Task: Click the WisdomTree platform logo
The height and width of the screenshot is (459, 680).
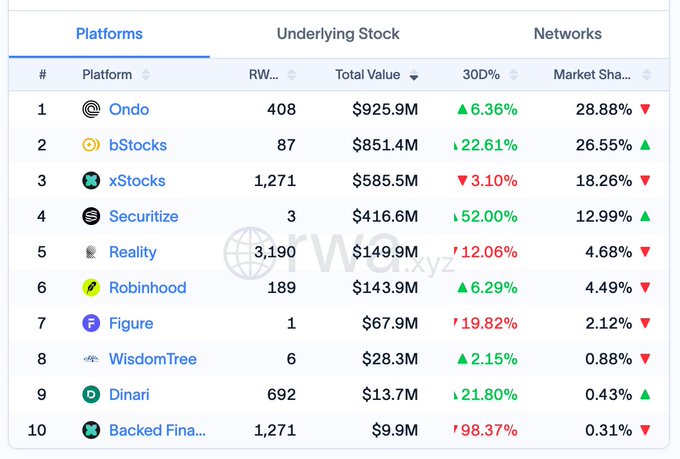Action: coord(91,359)
